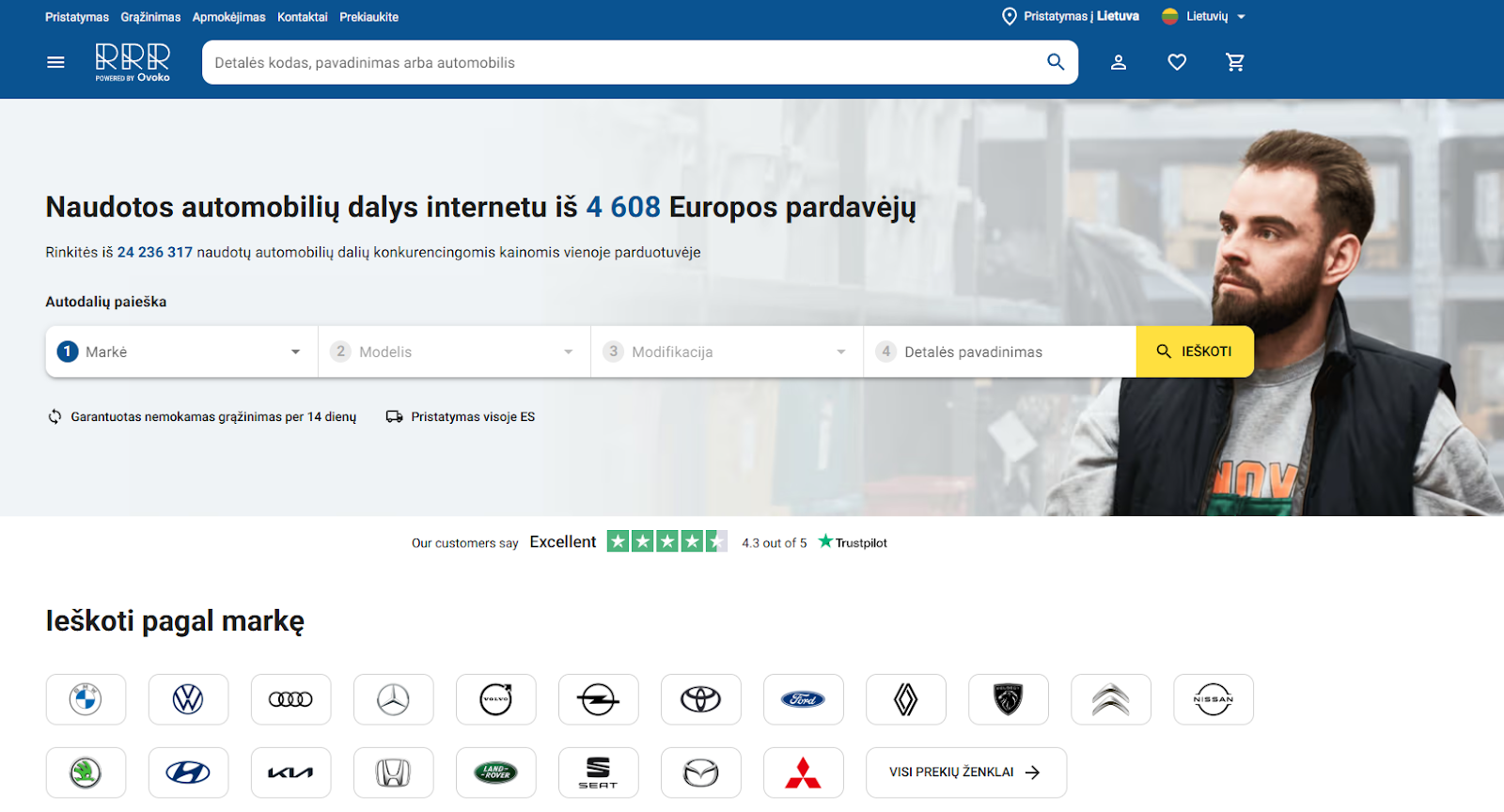
Task: Open the wishlist heart icon
Action: click(1177, 62)
